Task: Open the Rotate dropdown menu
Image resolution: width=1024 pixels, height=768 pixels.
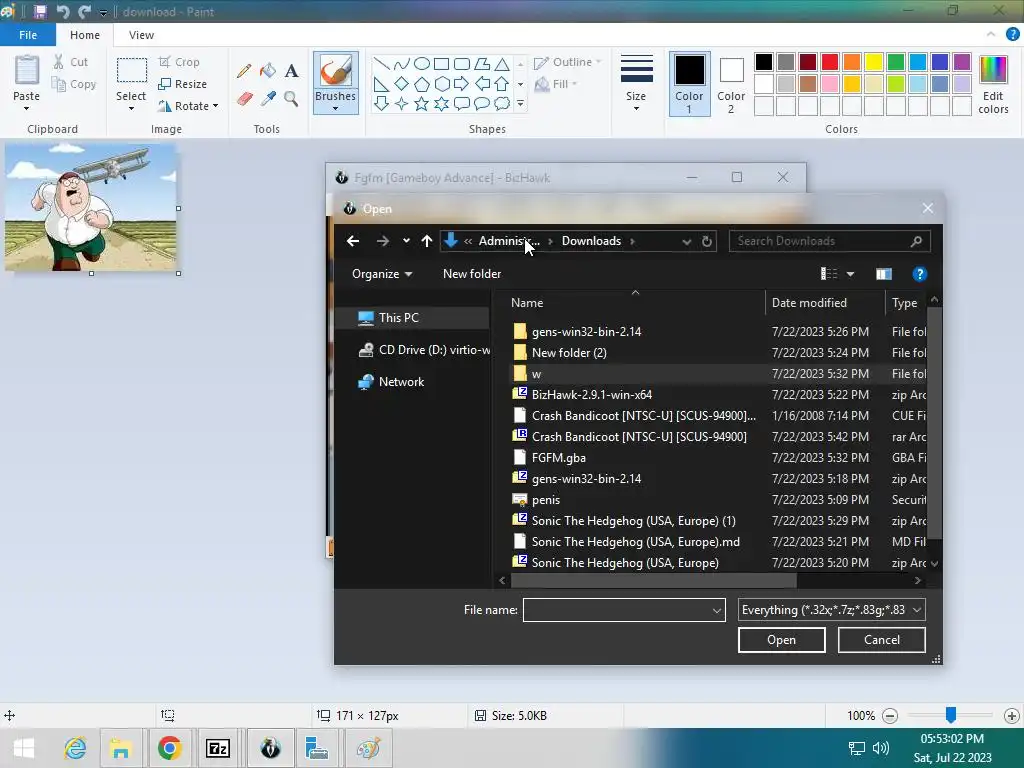Action: pos(216,106)
